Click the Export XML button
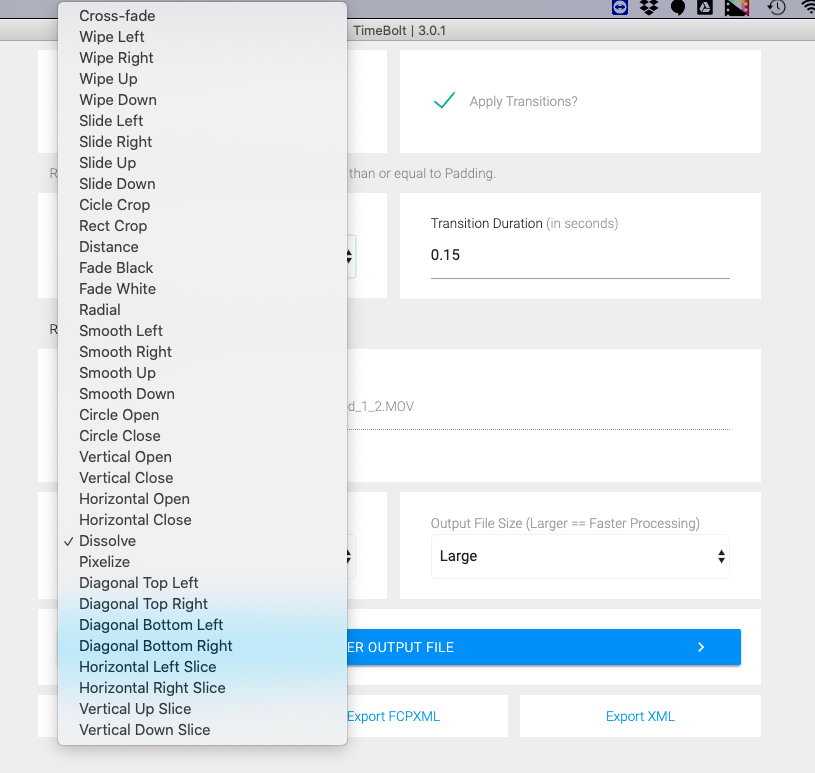Image resolution: width=815 pixels, height=773 pixels. tap(640, 716)
